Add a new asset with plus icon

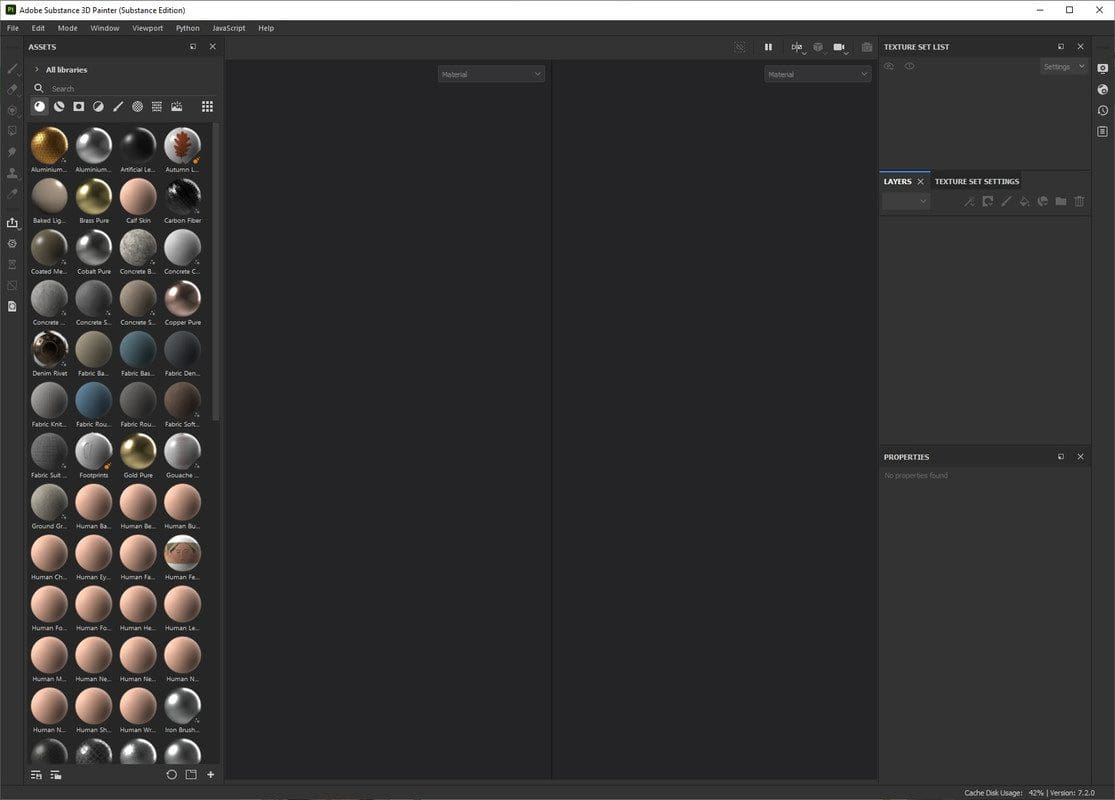210,774
